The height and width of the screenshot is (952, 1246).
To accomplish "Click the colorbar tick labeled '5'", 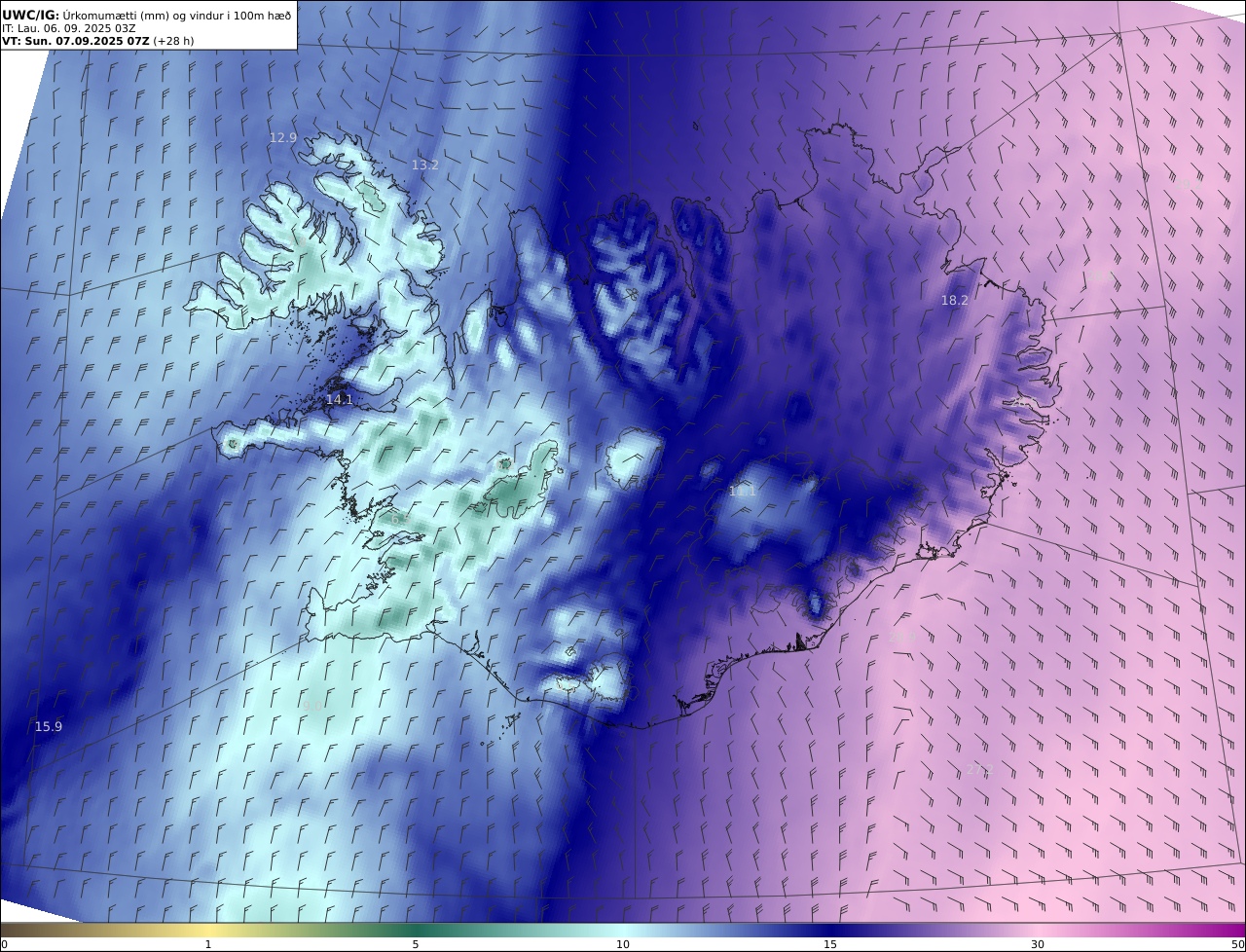I will tap(416, 944).
